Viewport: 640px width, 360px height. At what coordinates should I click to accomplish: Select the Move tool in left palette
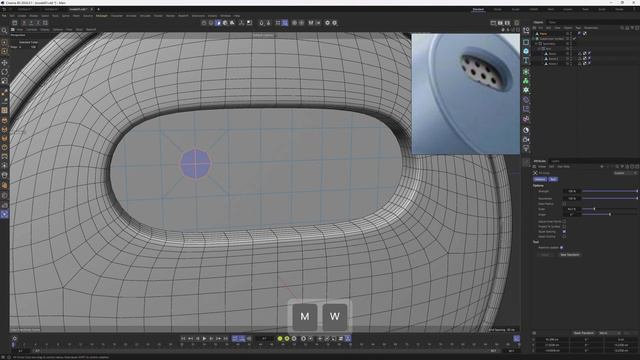click(x=4, y=62)
